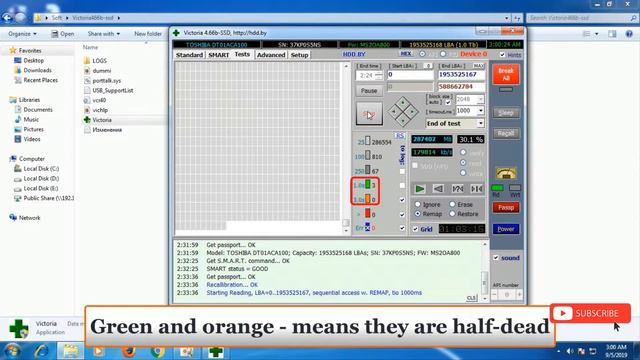Open Victoria file in the Explorer list

click(x=102, y=120)
